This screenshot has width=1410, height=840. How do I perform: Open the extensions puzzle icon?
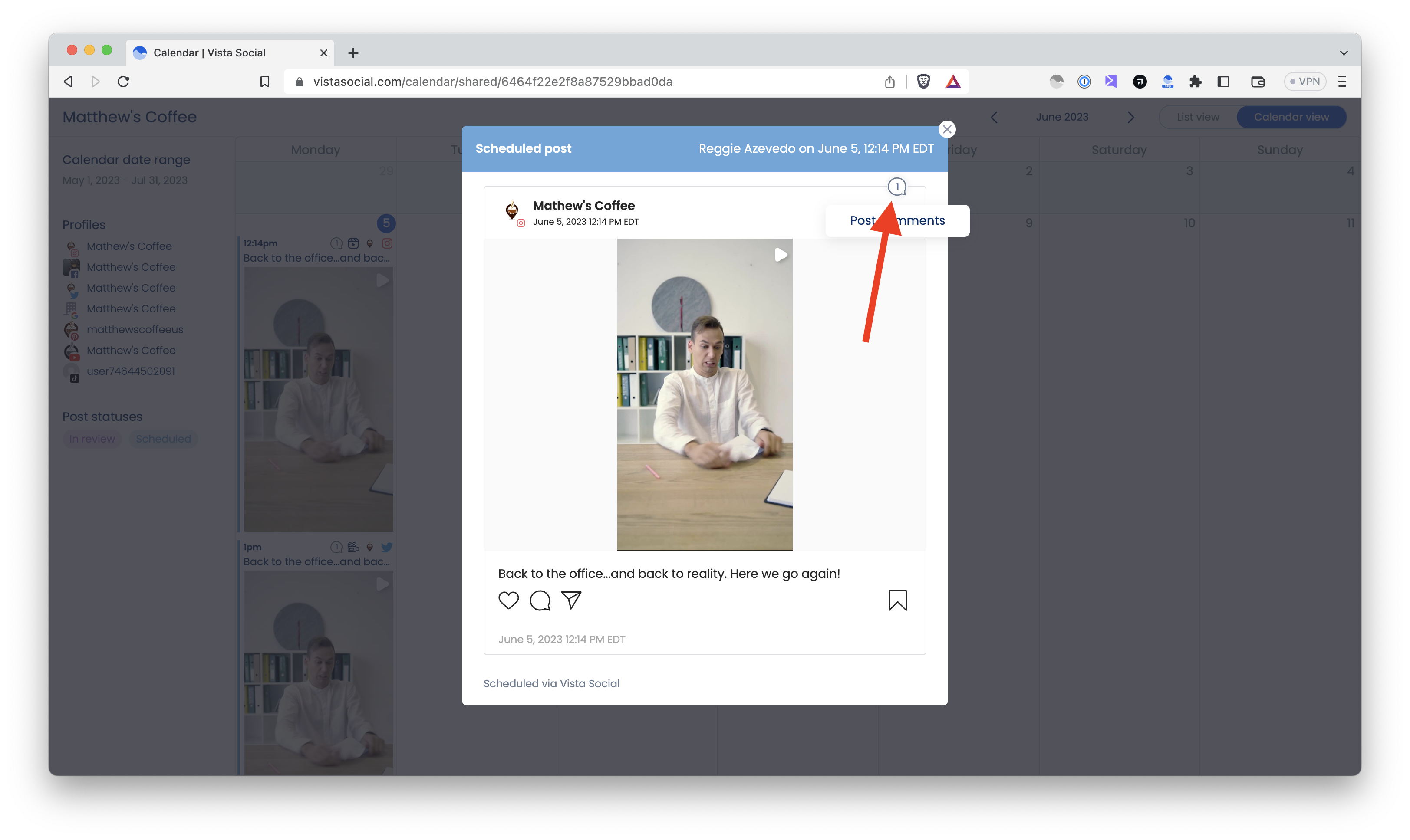click(1196, 82)
